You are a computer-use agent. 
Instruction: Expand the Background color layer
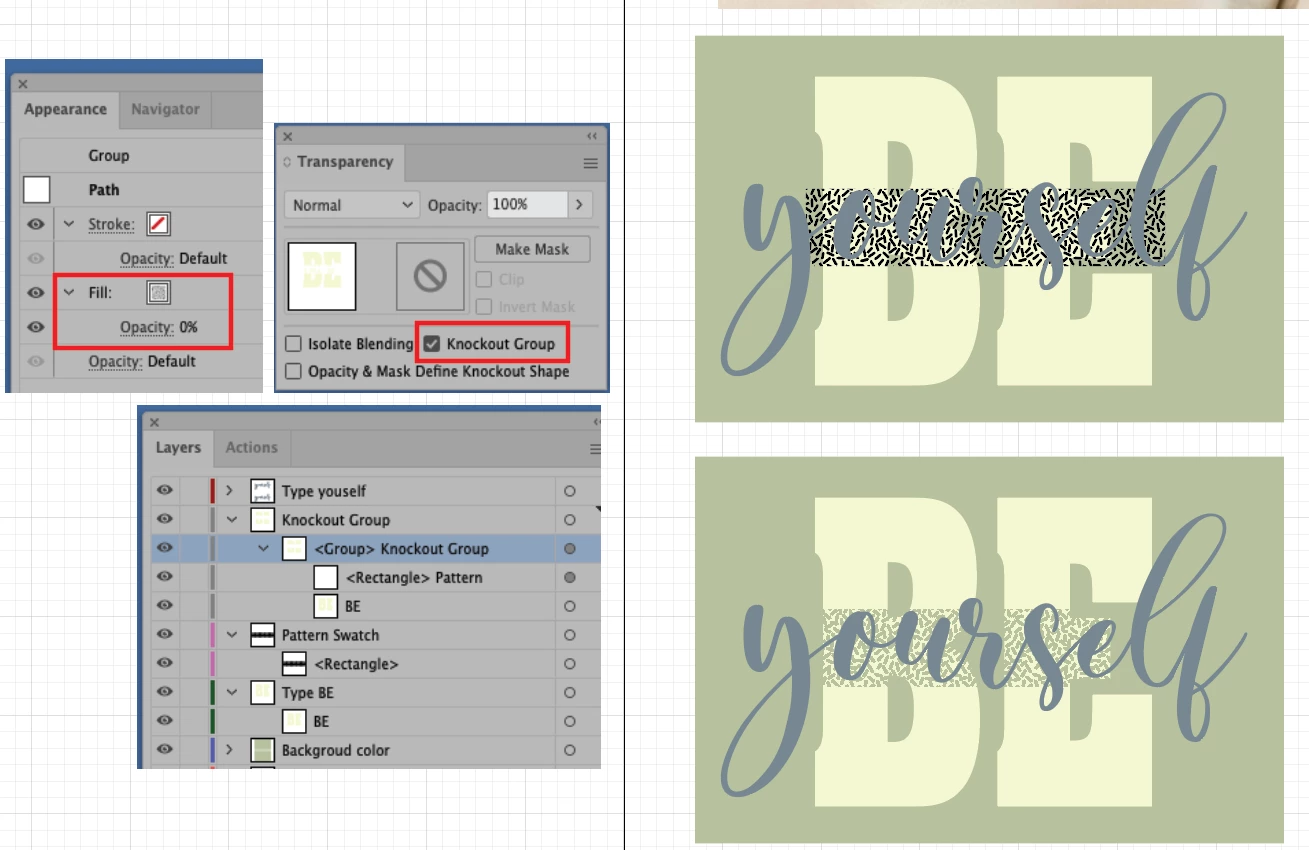[x=230, y=750]
